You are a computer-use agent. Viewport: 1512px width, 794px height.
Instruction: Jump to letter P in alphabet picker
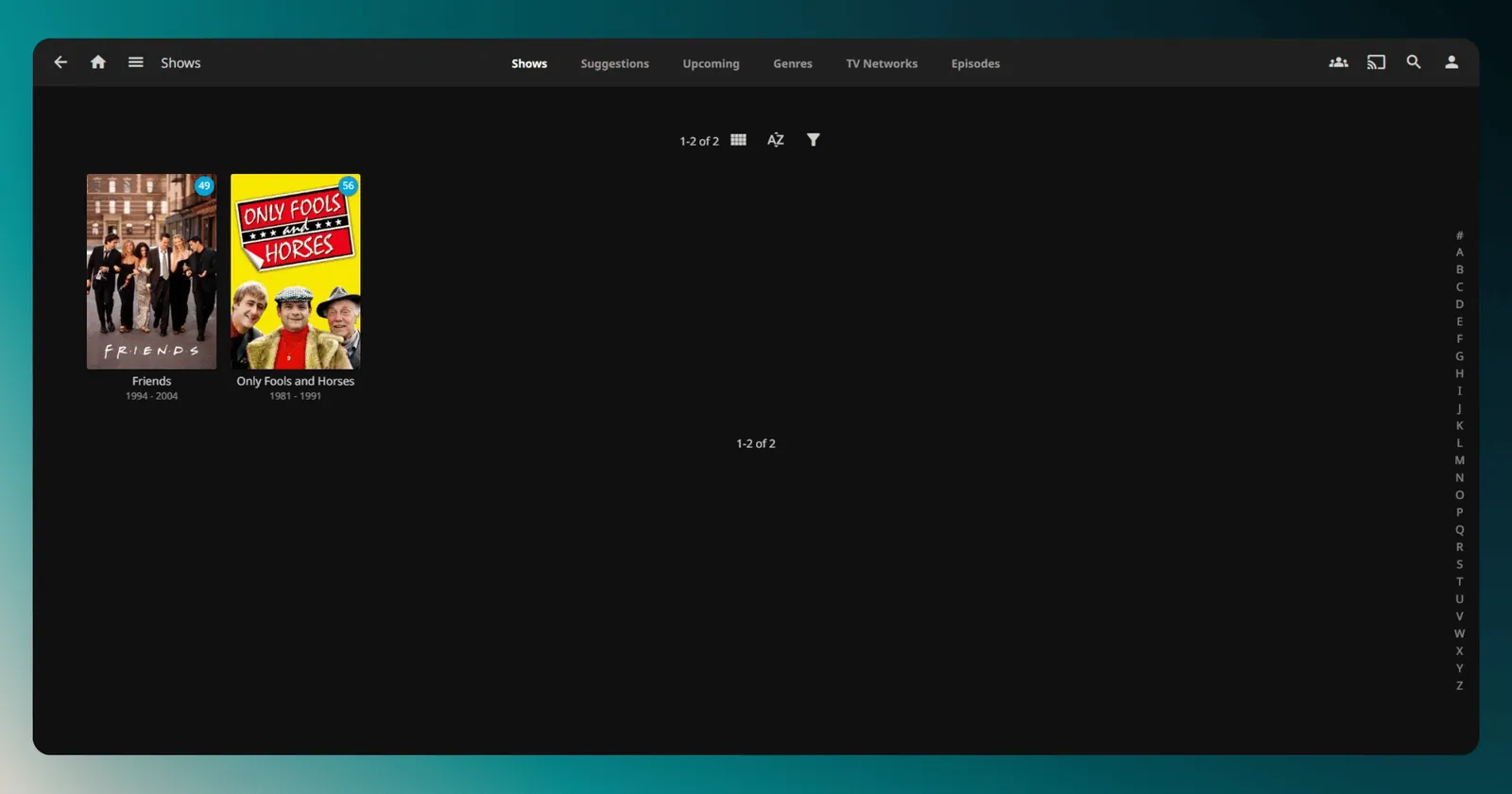pyautogui.click(x=1460, y=512)
